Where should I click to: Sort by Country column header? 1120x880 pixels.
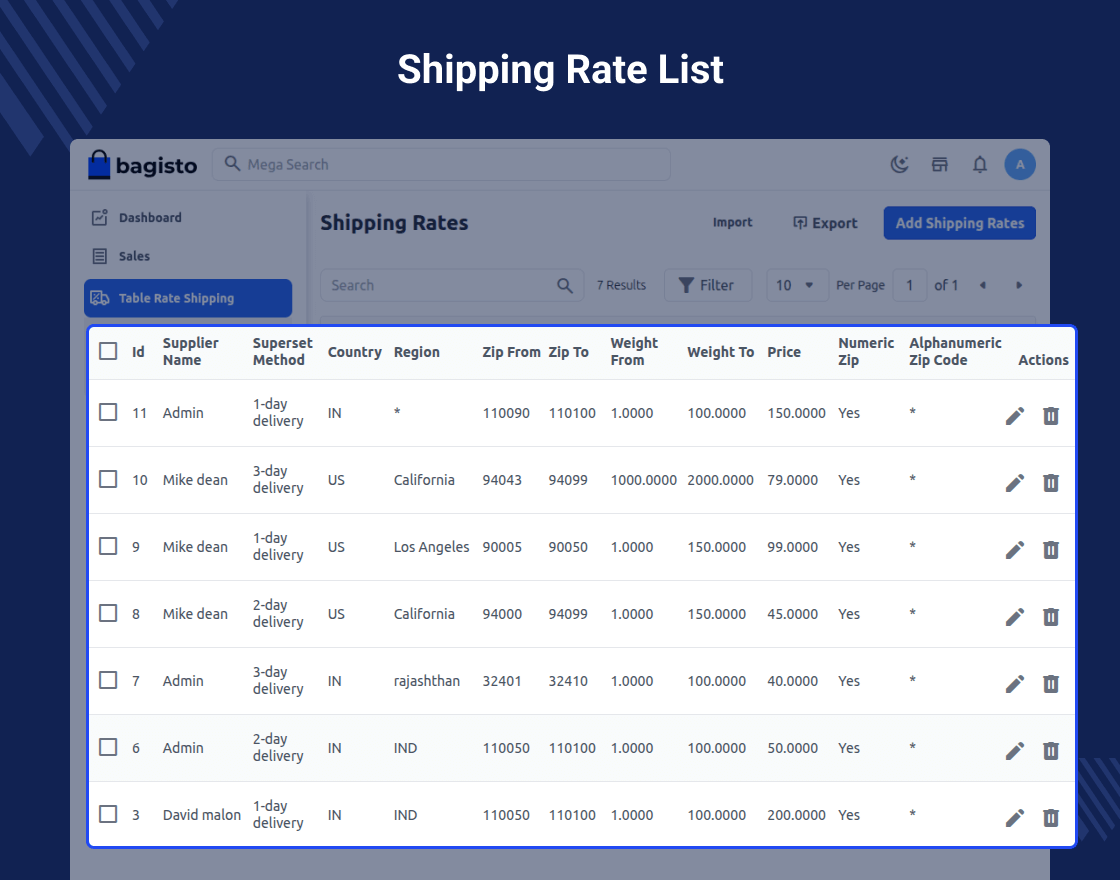coord(354,352)
